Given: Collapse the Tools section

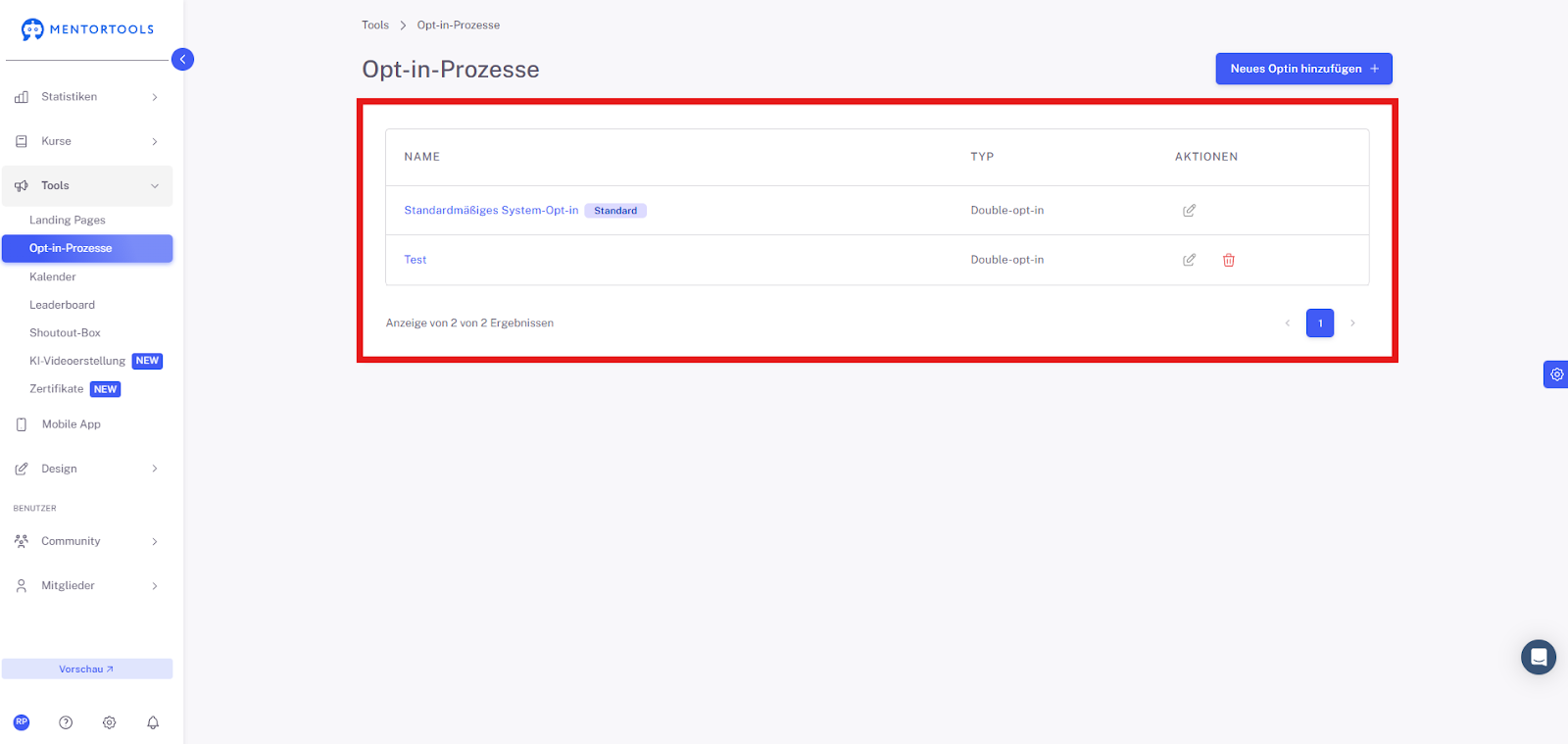Looking at the screenshot, I should [x=87, y=186].
